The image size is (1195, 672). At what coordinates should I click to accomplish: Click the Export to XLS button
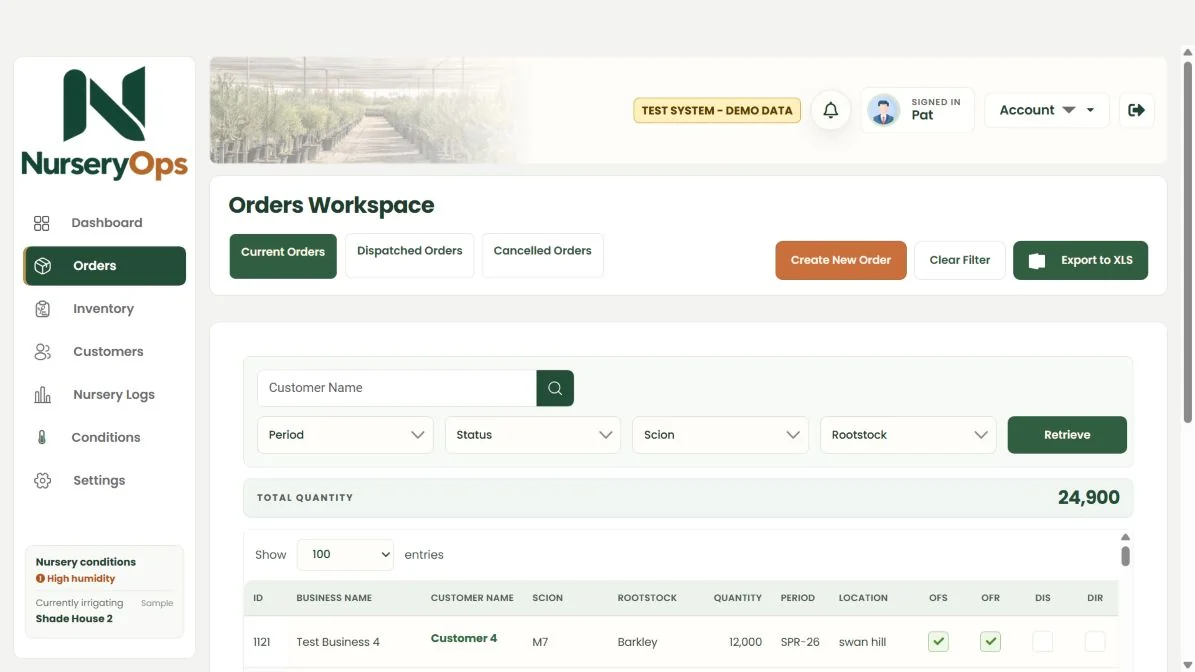point(1080,261)
